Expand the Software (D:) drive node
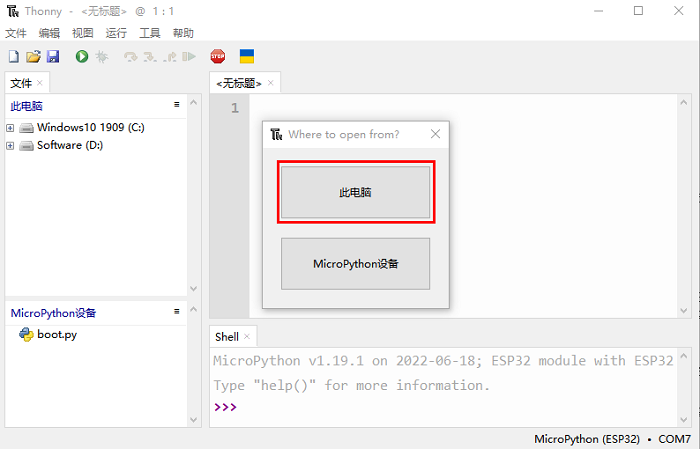700x449 pixels. point(10,146)
